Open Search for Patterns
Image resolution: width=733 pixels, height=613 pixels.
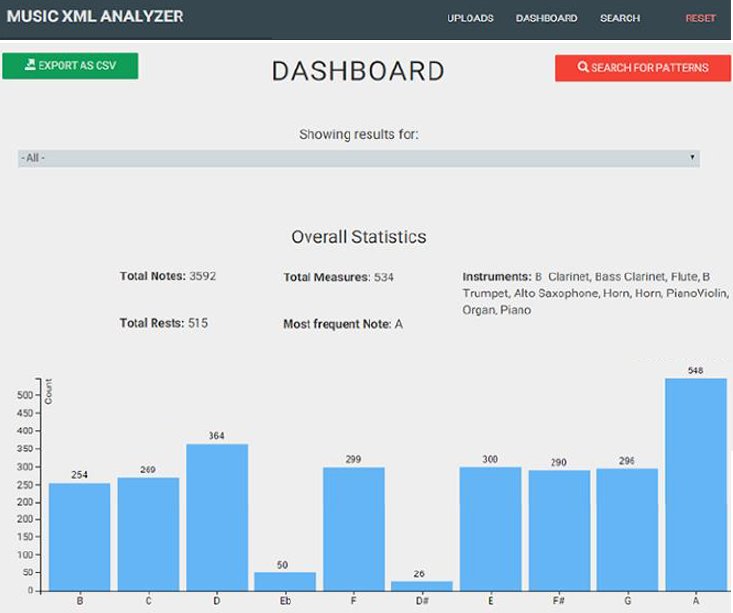click(643, 68)
